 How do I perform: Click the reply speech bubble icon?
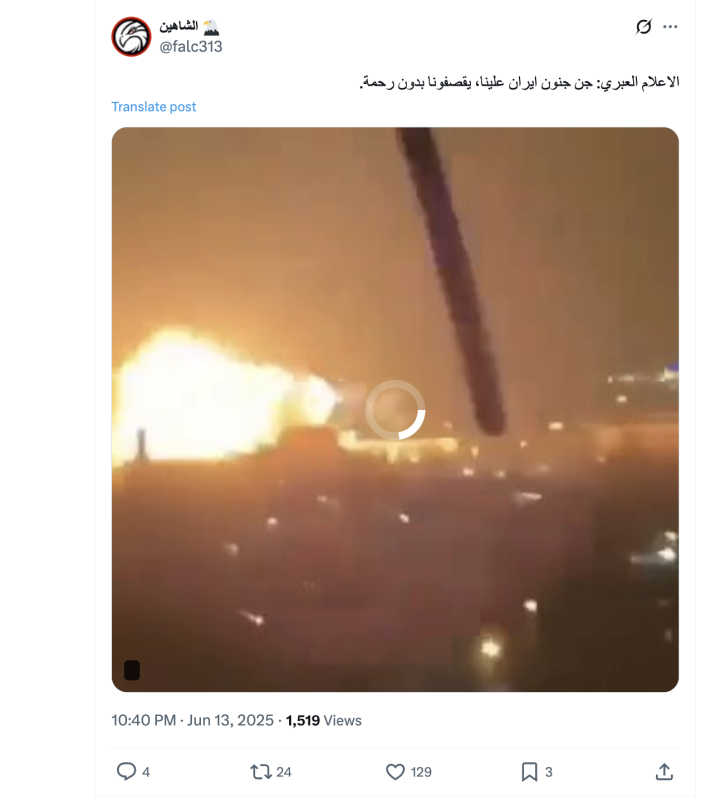click(126, 771)
